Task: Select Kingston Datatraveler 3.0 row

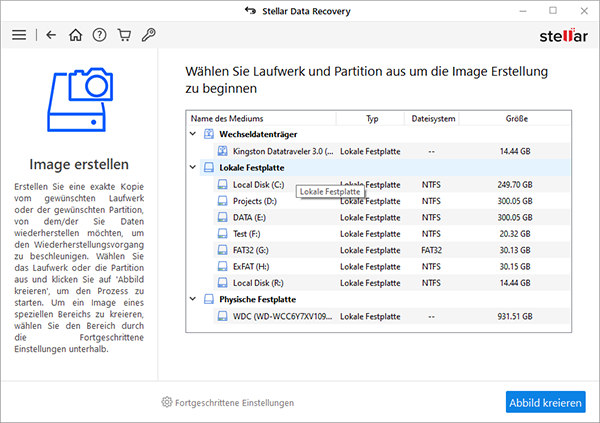Action: point(392,151)
